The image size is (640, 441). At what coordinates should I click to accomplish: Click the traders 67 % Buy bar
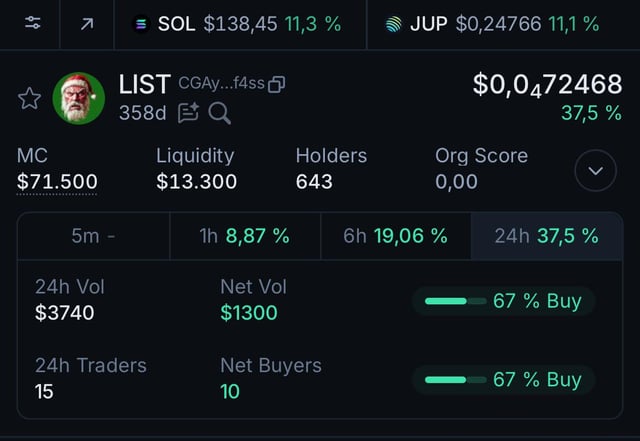503,380
